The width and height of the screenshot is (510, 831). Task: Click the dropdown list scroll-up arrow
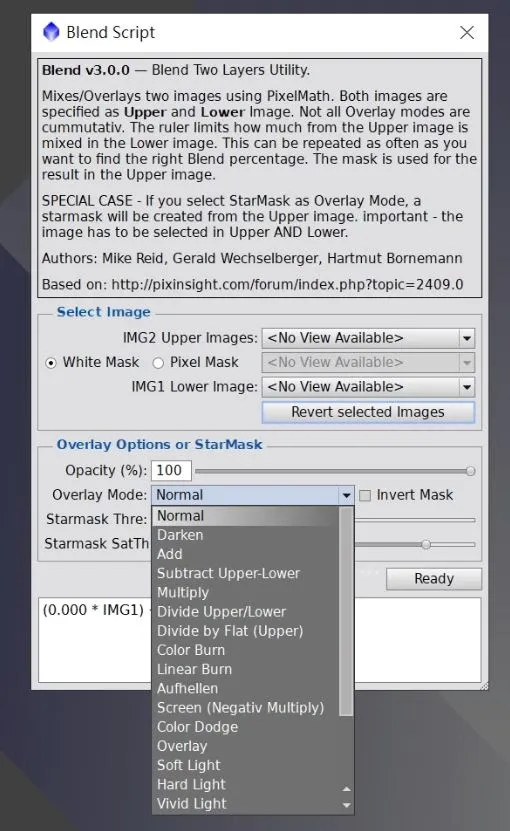(x=346, y=789)
